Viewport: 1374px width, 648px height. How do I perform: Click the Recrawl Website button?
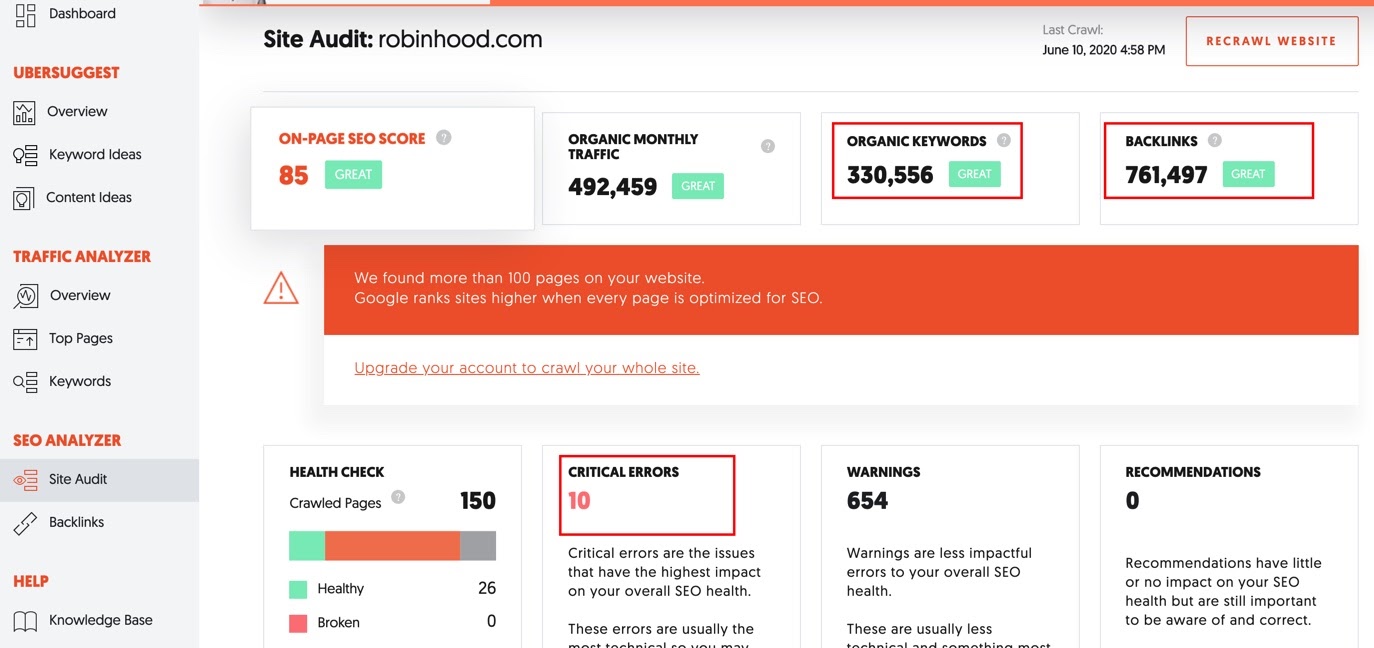point(1272,41)
